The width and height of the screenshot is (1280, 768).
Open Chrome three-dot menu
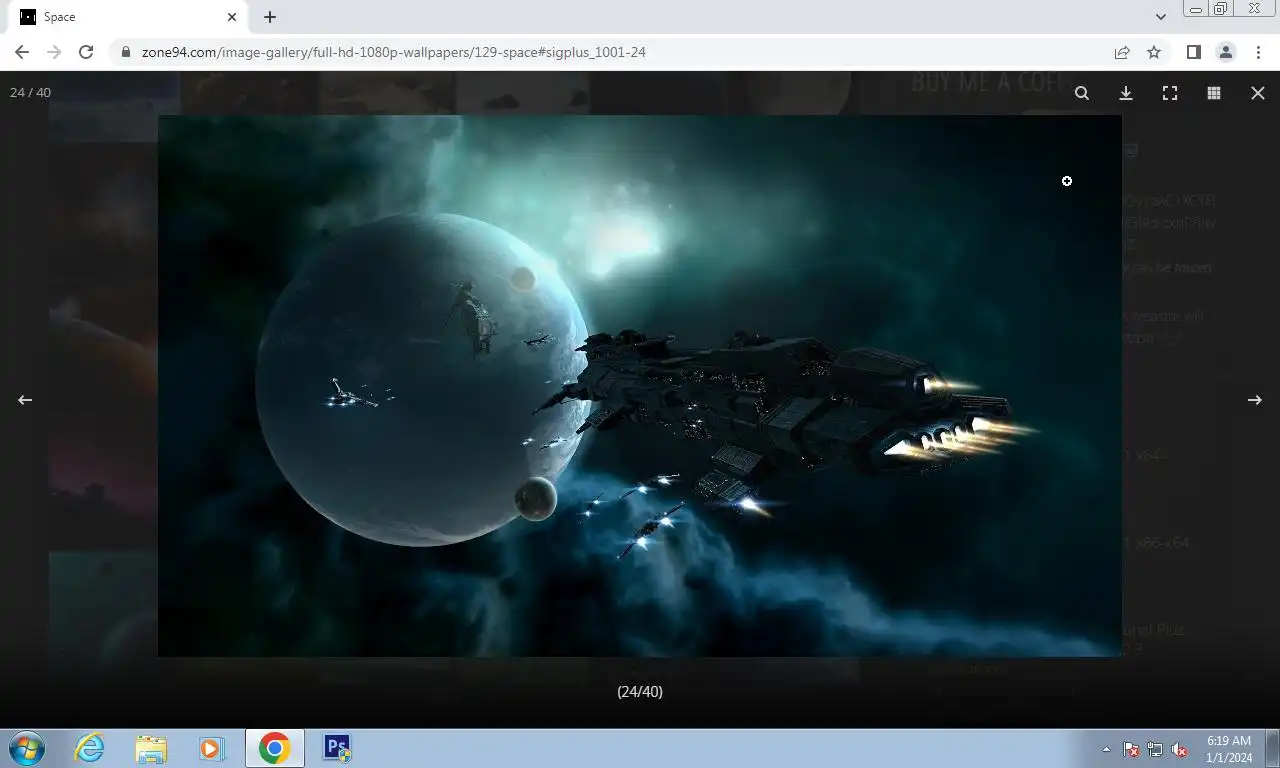click(1258, 52)
